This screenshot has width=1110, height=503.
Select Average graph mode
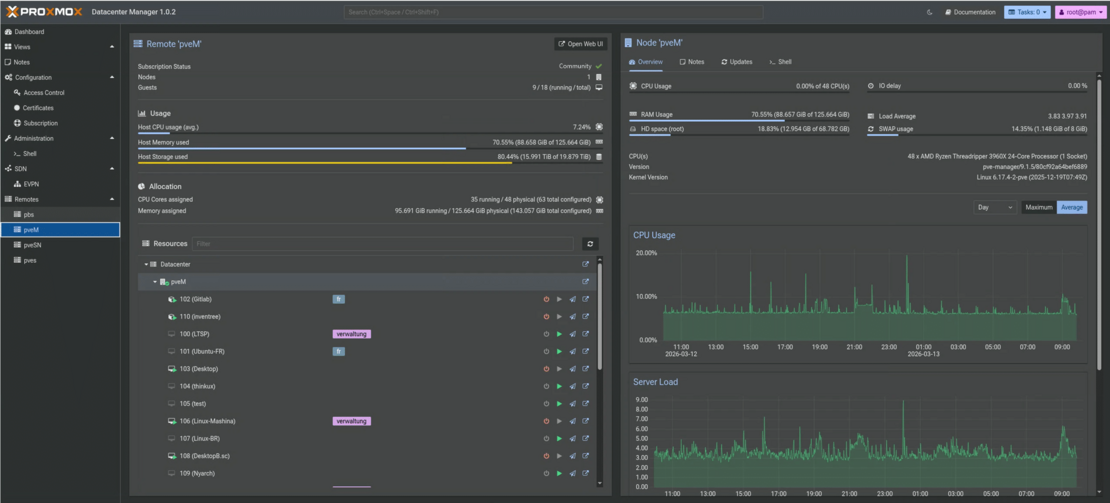1072,207
